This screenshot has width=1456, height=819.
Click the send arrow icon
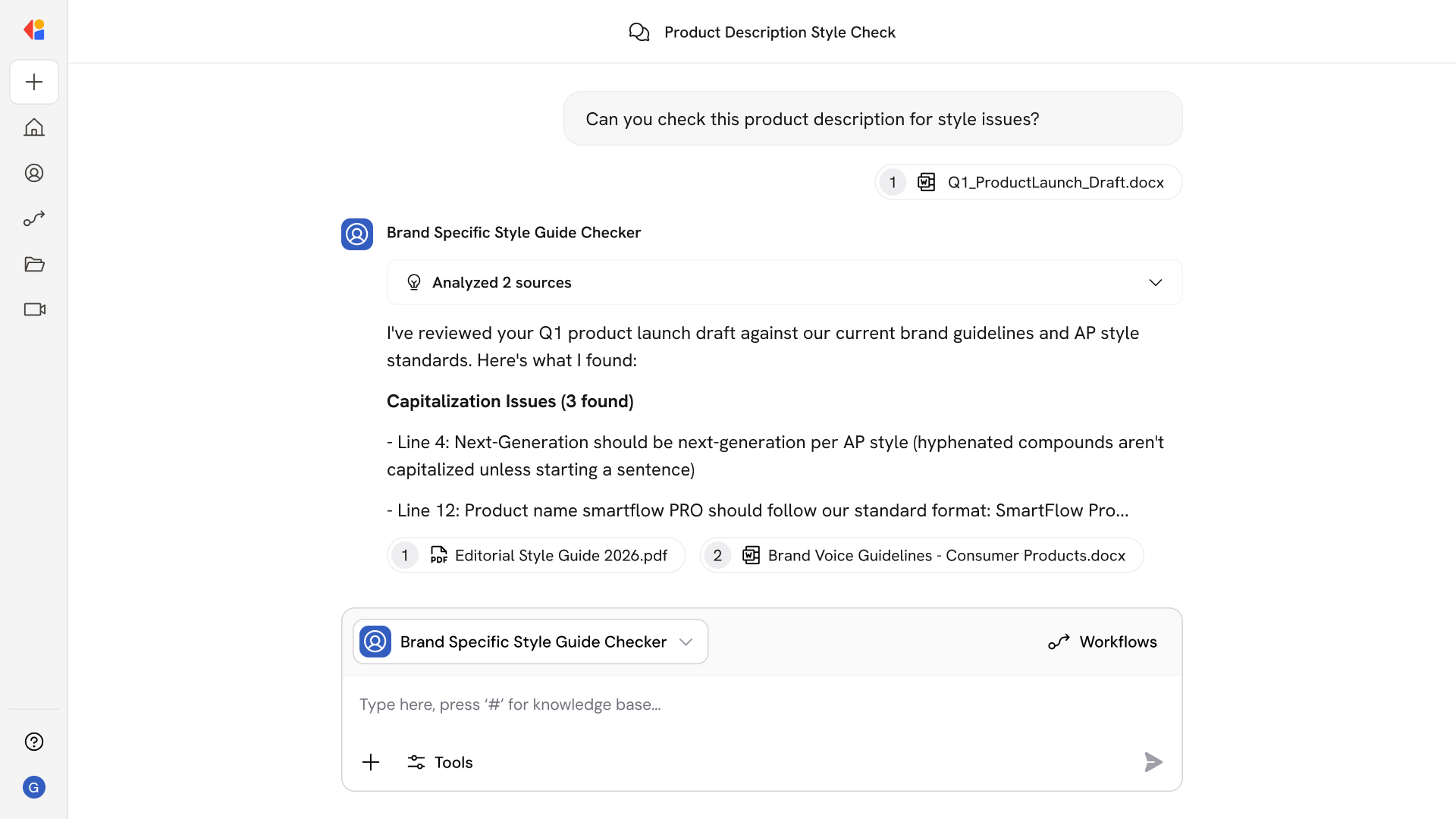tap(1153, 762)
